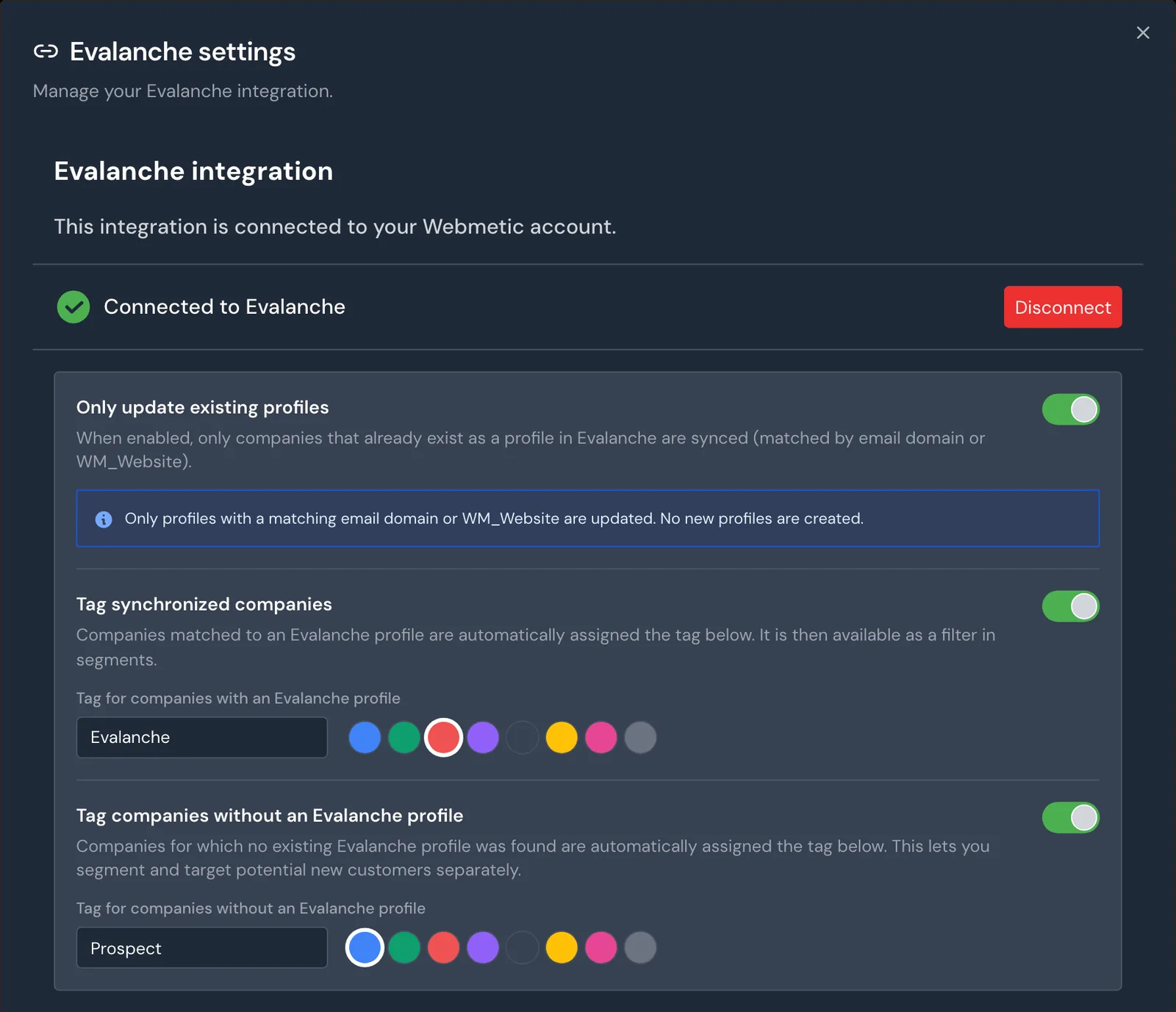Pick blue color for Prospect tag

(365, 947)
